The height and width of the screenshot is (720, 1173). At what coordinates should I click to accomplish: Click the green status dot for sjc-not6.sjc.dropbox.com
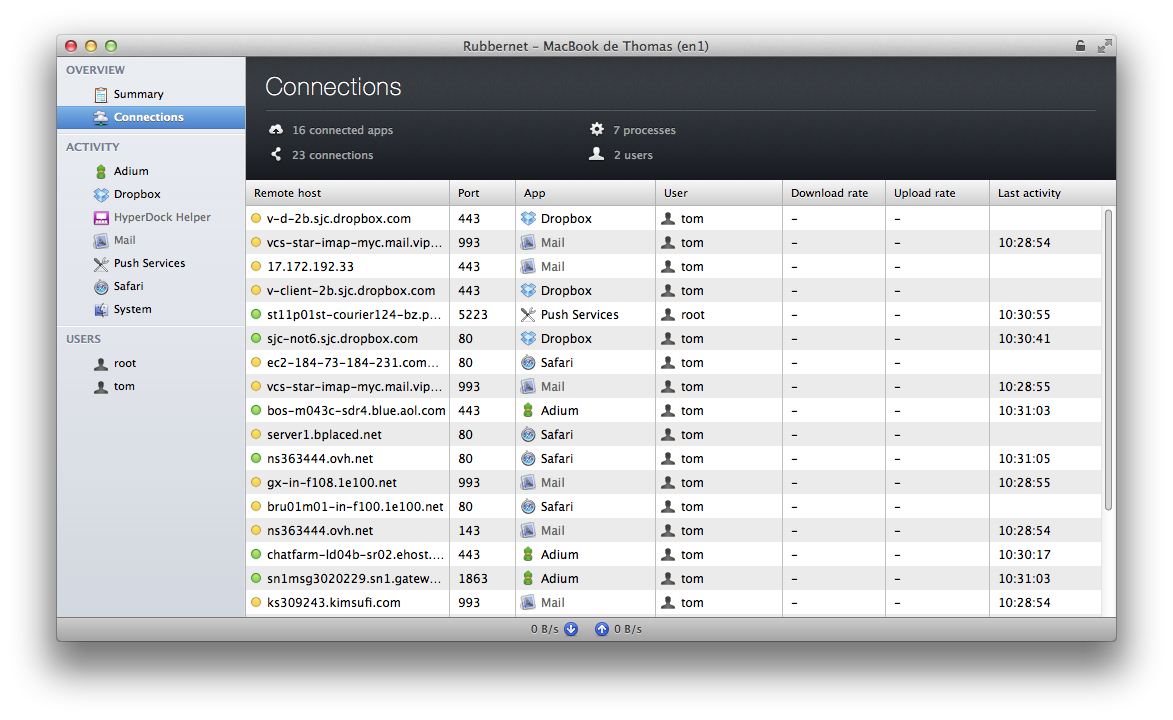[x=256, y=338]
